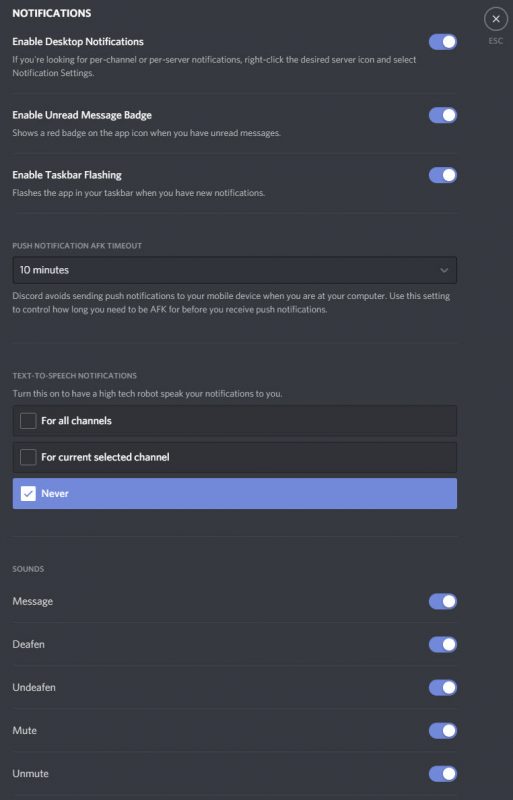Click the Enable Taskbar Flashing label
The image size is (513, 800).
pos(67,175)
